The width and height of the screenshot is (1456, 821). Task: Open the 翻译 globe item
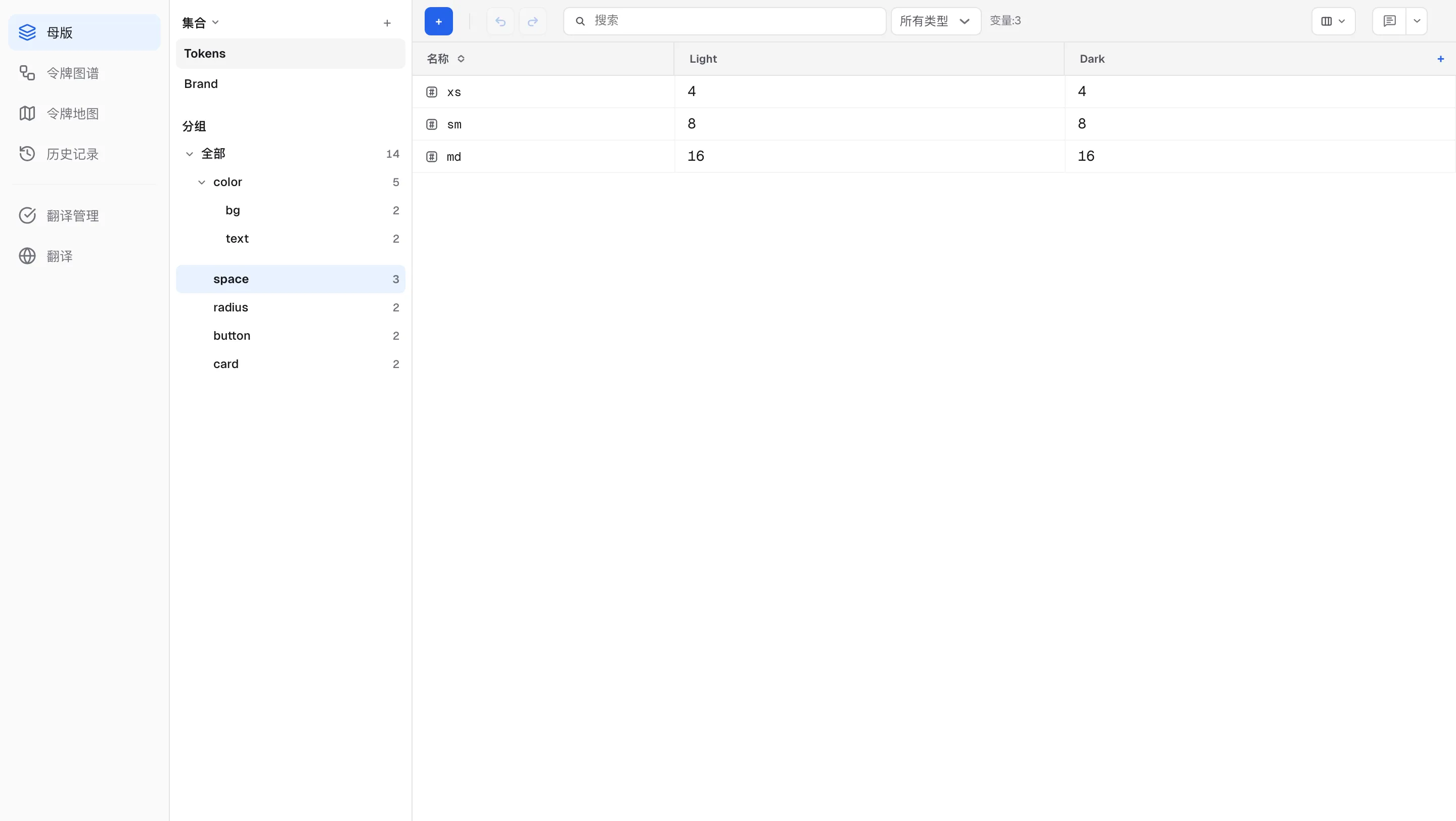click(x=84, y=256)
